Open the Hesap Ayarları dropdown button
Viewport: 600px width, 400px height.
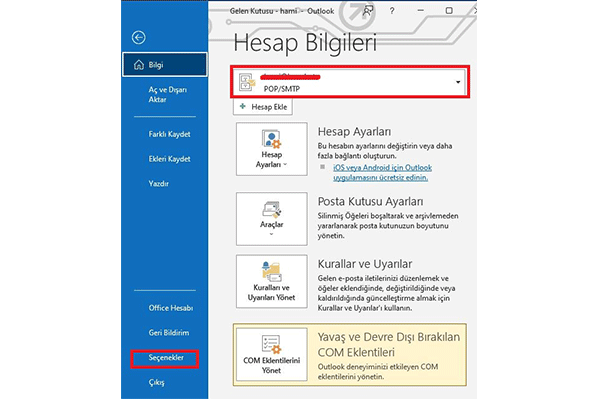point(272,149)
